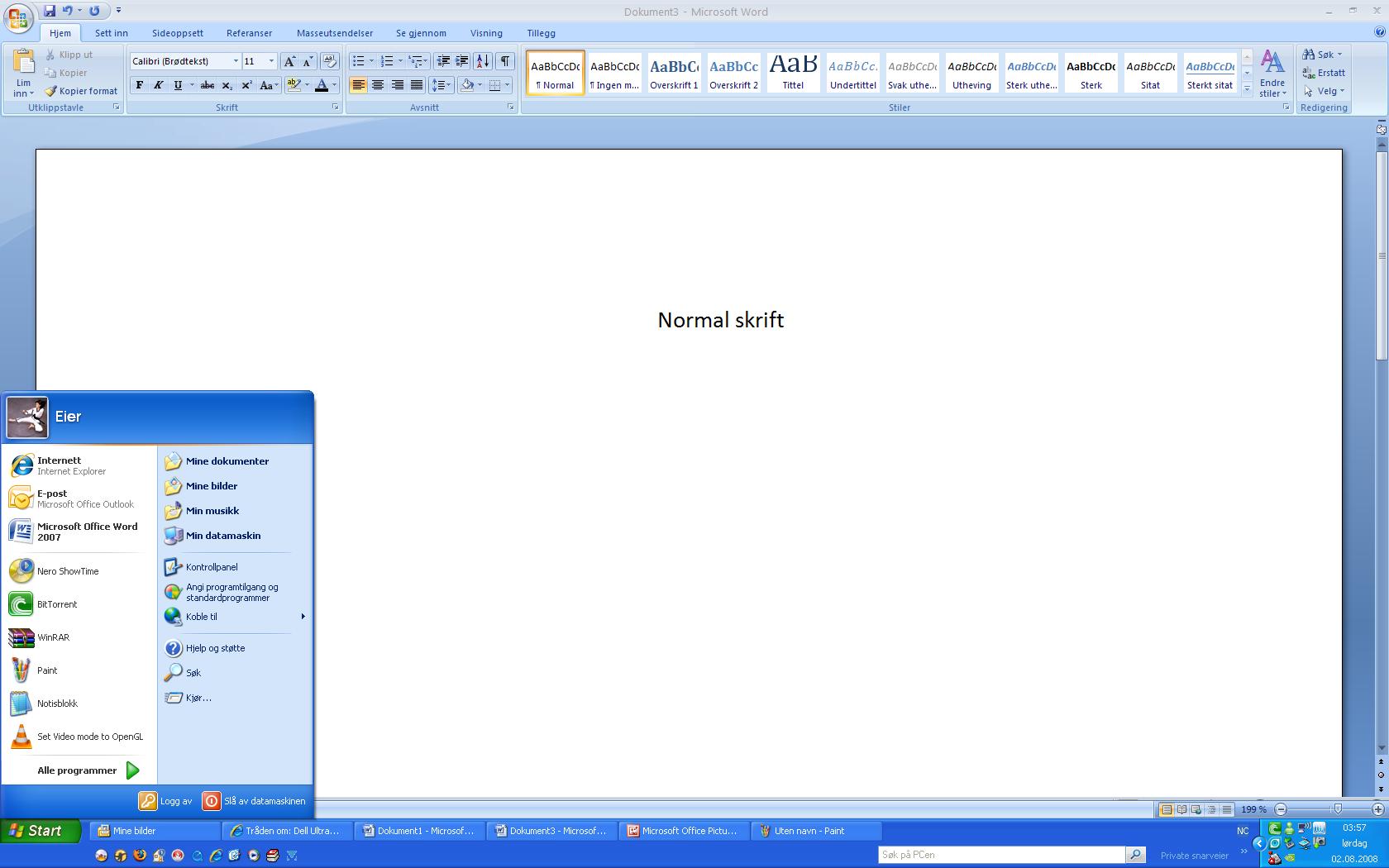The image size is (1389, 868).
Task: Clear formatting with the eraser icon
Action: (x=329, y=61)
